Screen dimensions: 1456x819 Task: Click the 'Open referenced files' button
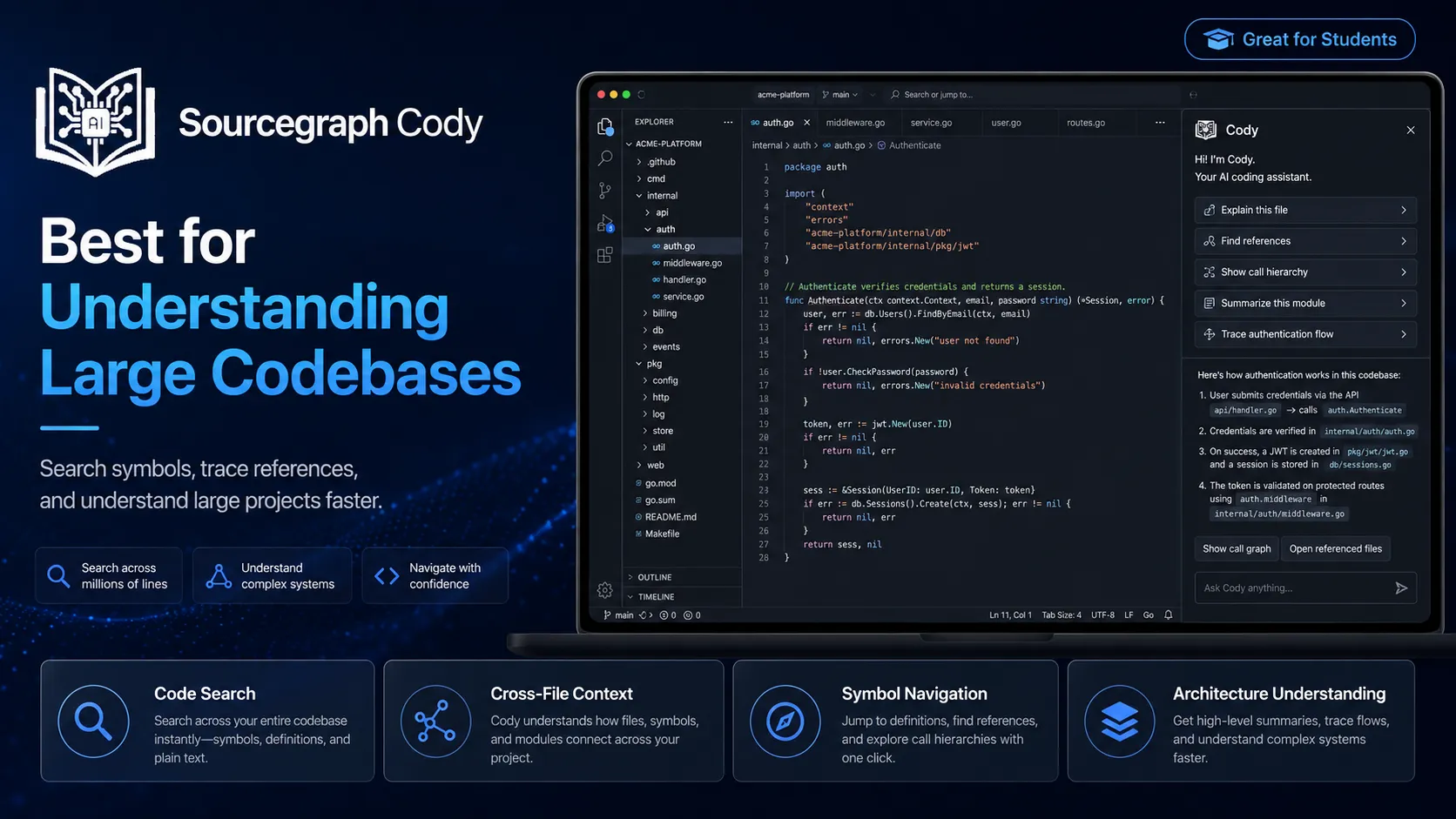pos(1336,548)
